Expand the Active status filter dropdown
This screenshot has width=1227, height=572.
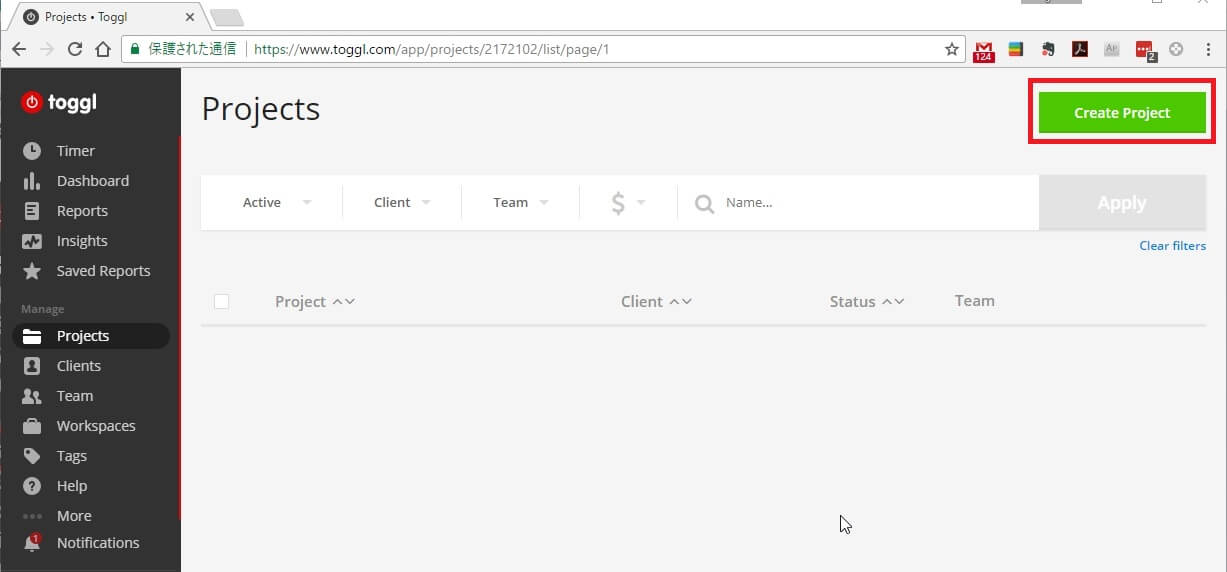point(277,202)
